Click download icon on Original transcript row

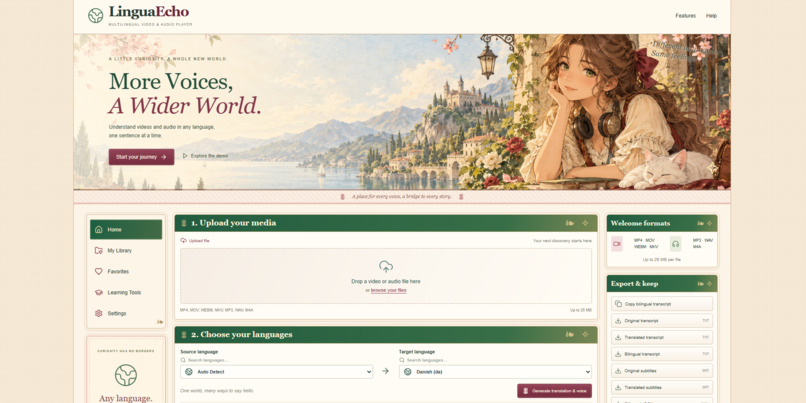click(x=618, y=321)
